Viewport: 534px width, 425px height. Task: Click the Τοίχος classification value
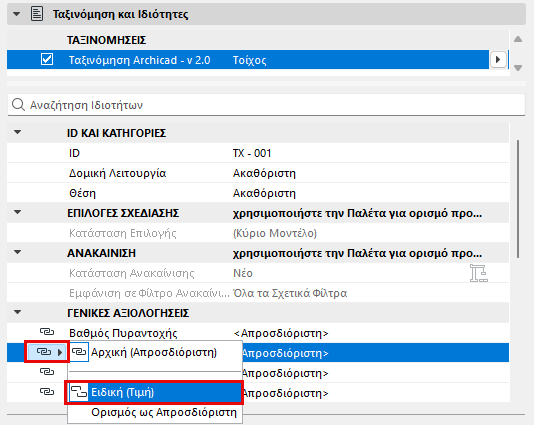click(x=249, y=60)
